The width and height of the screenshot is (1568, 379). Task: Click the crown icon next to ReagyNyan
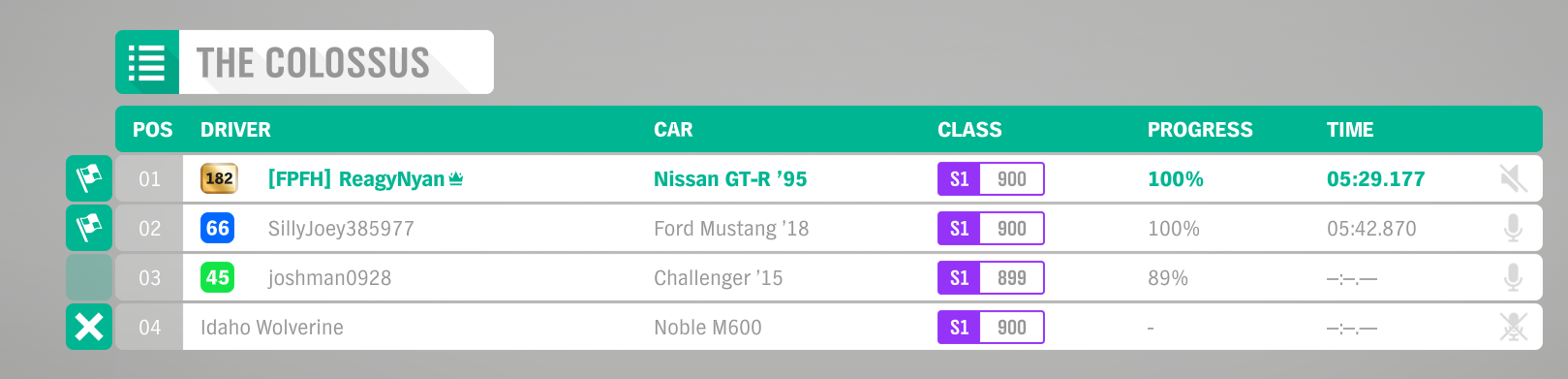pos(456,178)
